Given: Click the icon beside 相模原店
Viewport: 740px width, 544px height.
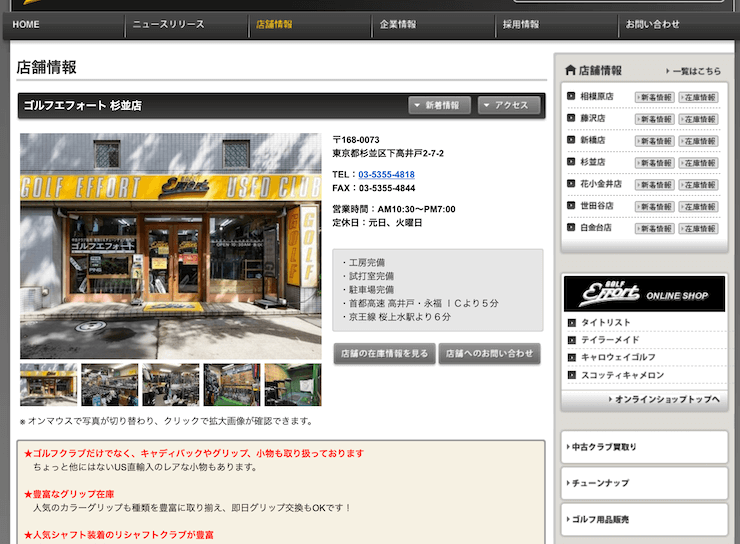Looking at the screenshot, I should [x=571, y=97].
